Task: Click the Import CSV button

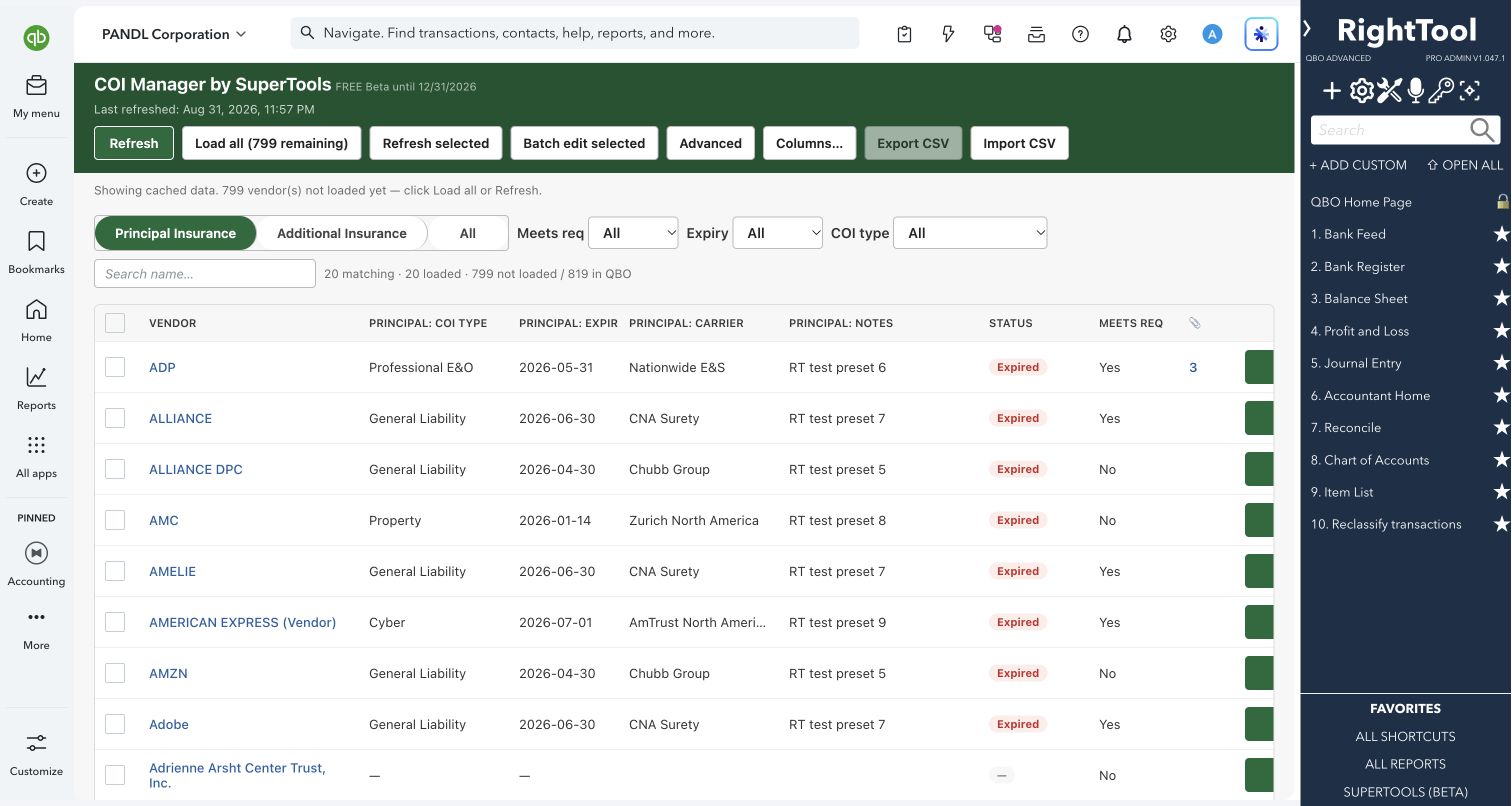Action: tap(1019, 143)
